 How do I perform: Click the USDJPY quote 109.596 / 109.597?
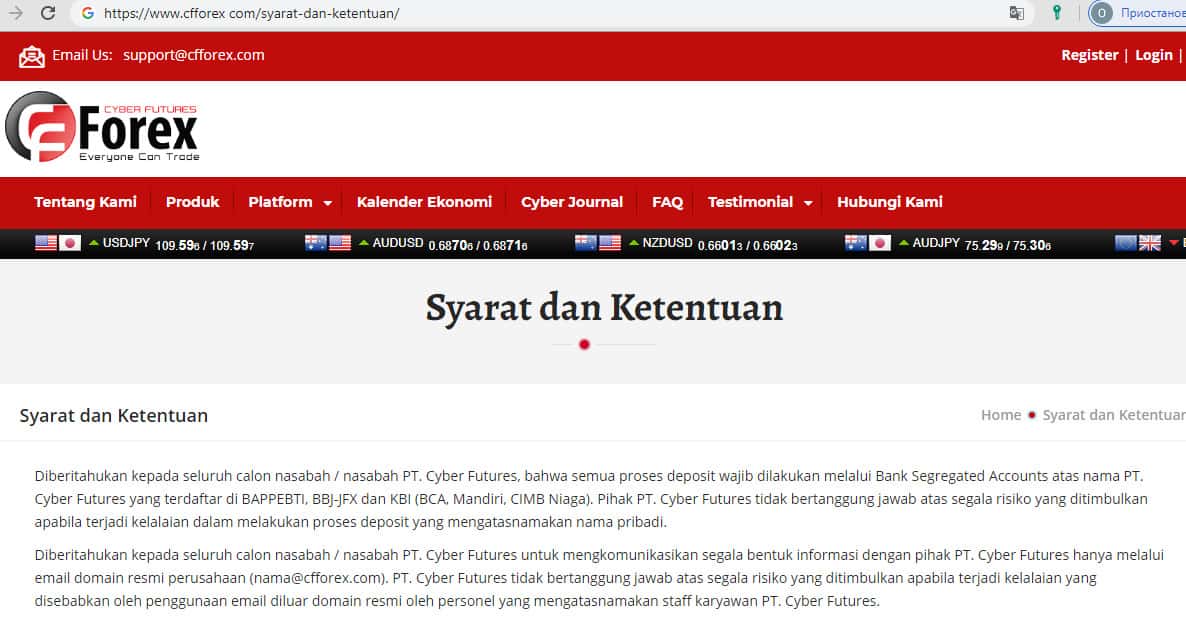pos(204,245)
